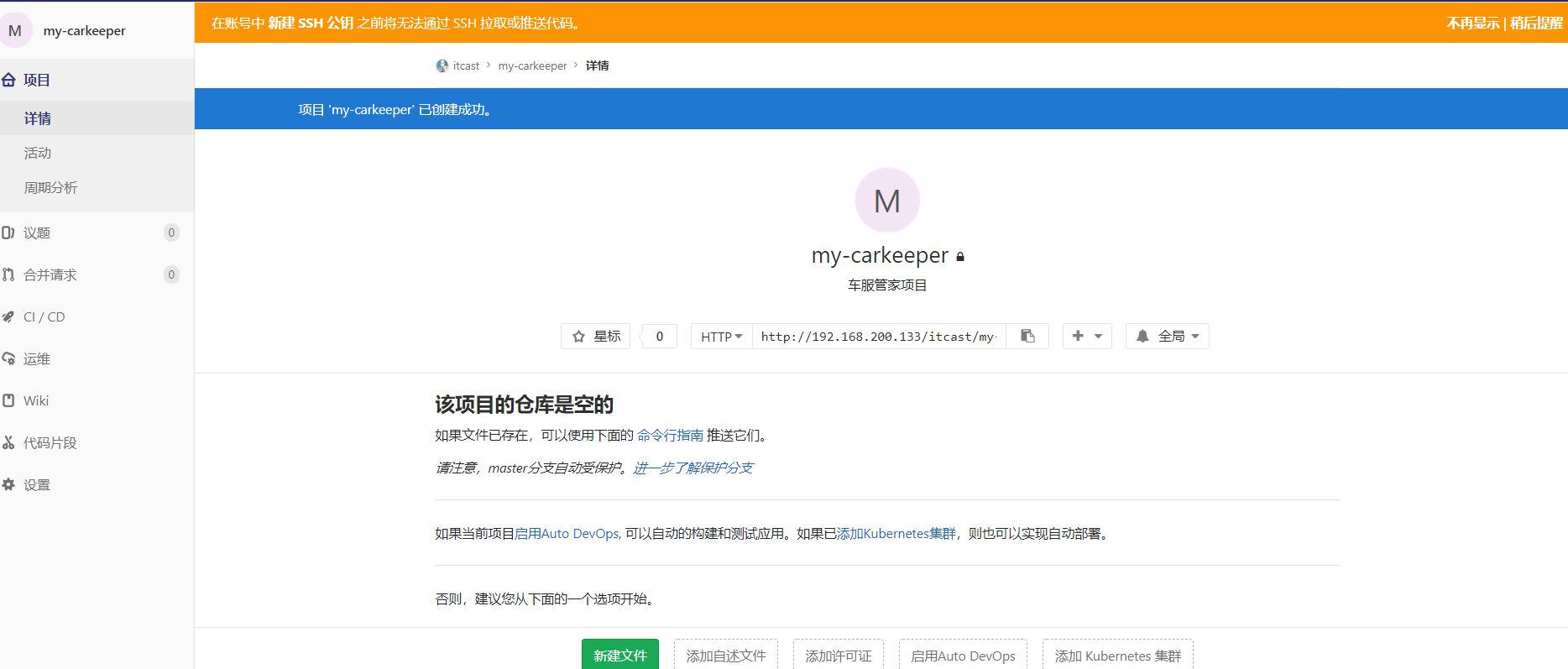The height and width of the screenshot is (669, 1568).
Task: Click the 添加许可证 button
Action: (839, 655)
